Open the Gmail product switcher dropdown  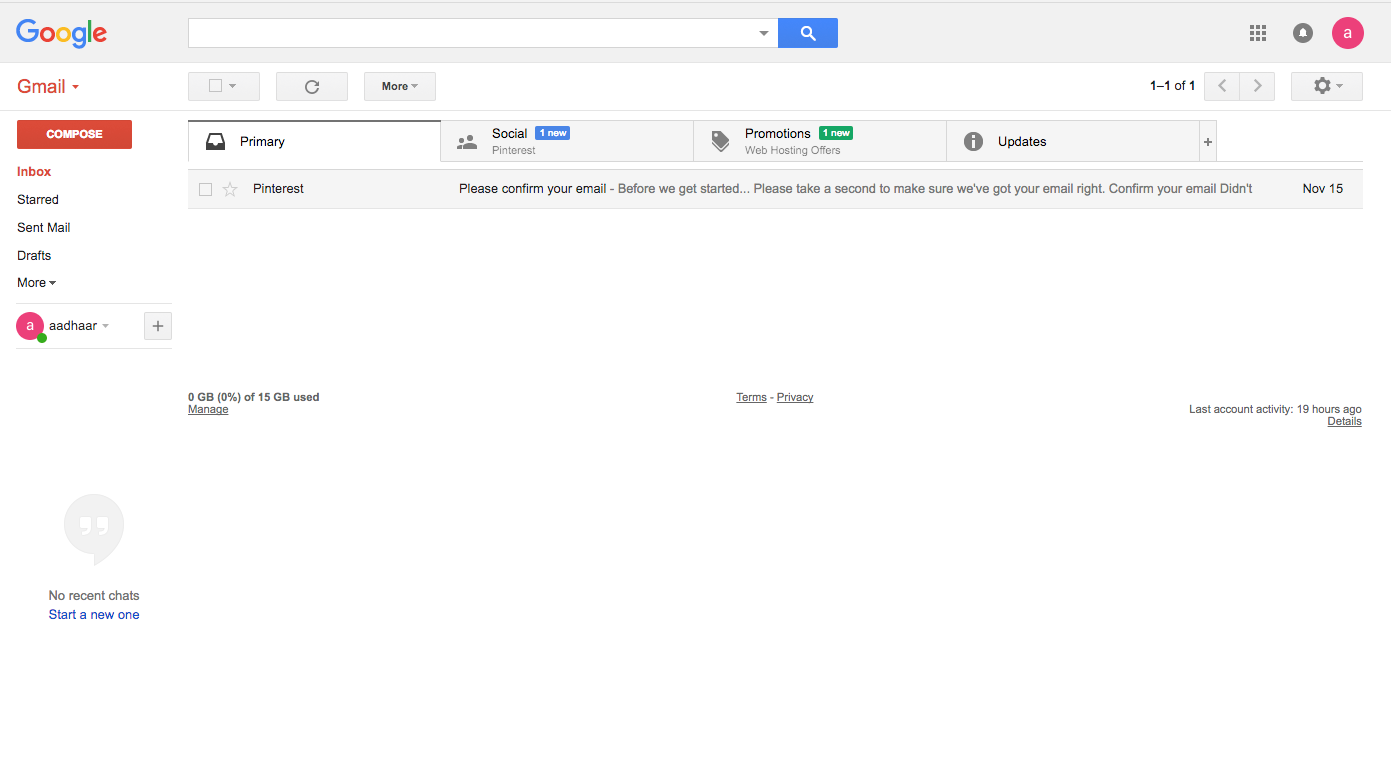click(x=48, y=86)
